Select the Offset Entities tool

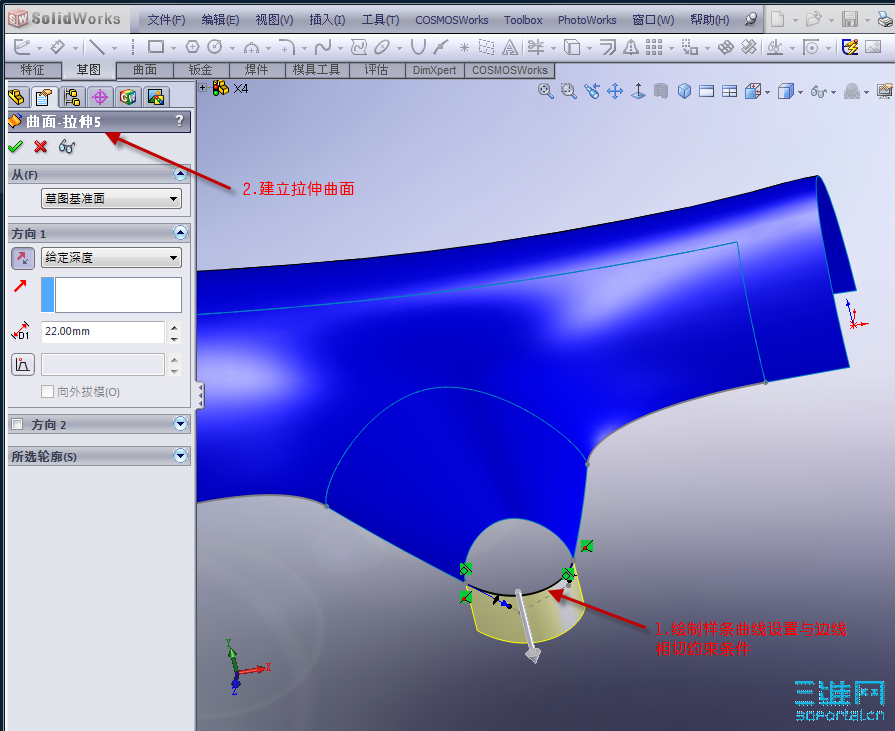tap(608, 47)
